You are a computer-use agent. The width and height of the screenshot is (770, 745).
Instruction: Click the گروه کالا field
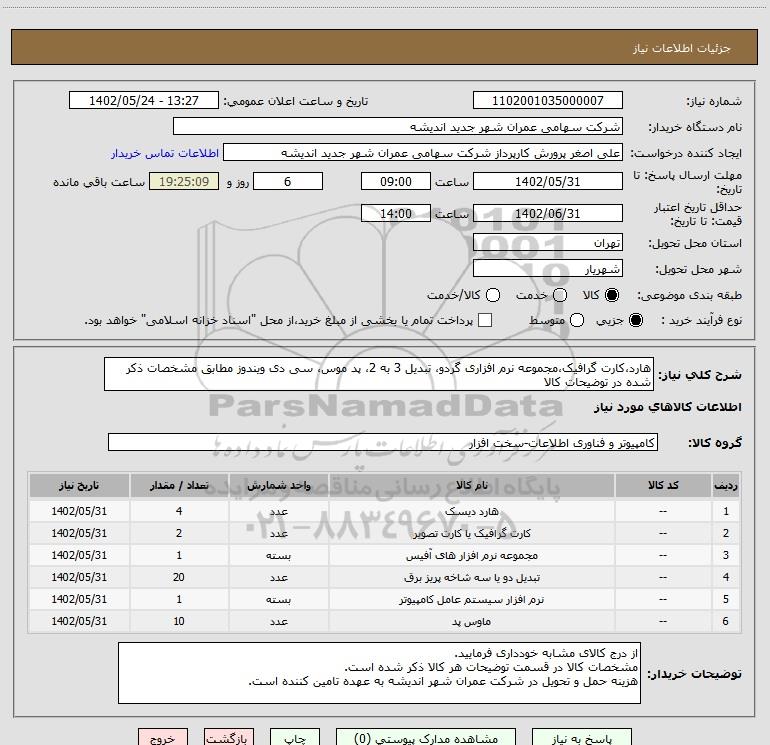382,442
